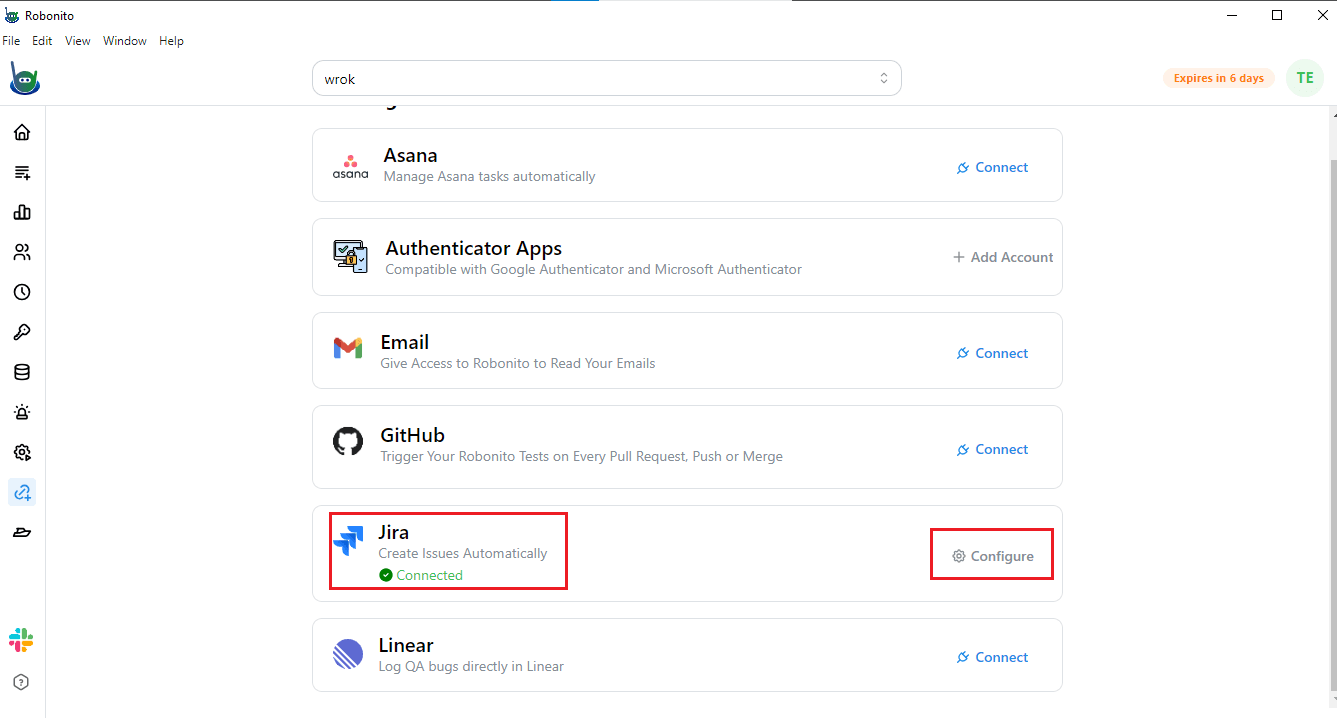Screen dimensions: 1337x718
Task: Open the alarm siren alerts icon
Action: click(22, 412)
